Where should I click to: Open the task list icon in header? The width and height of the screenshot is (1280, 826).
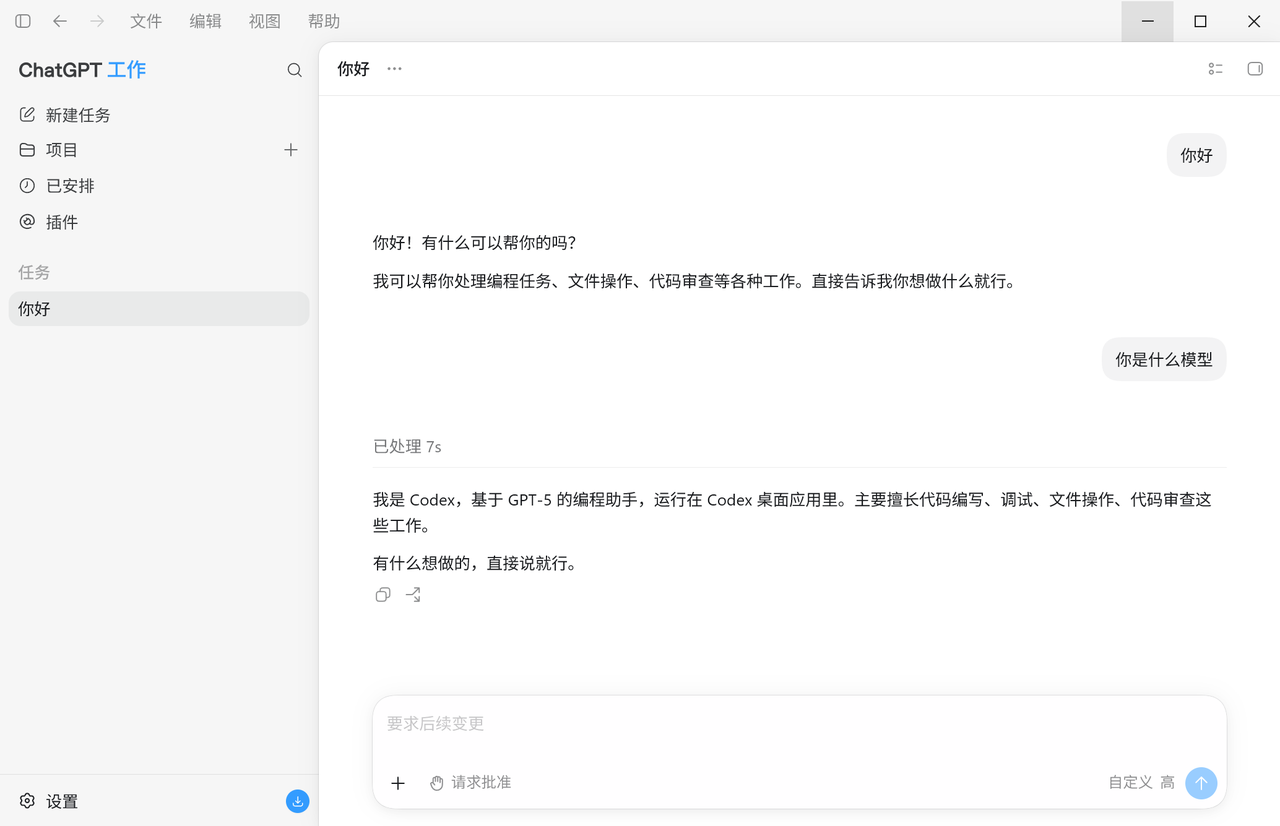pyautogui.click(x=1216, y=69)
